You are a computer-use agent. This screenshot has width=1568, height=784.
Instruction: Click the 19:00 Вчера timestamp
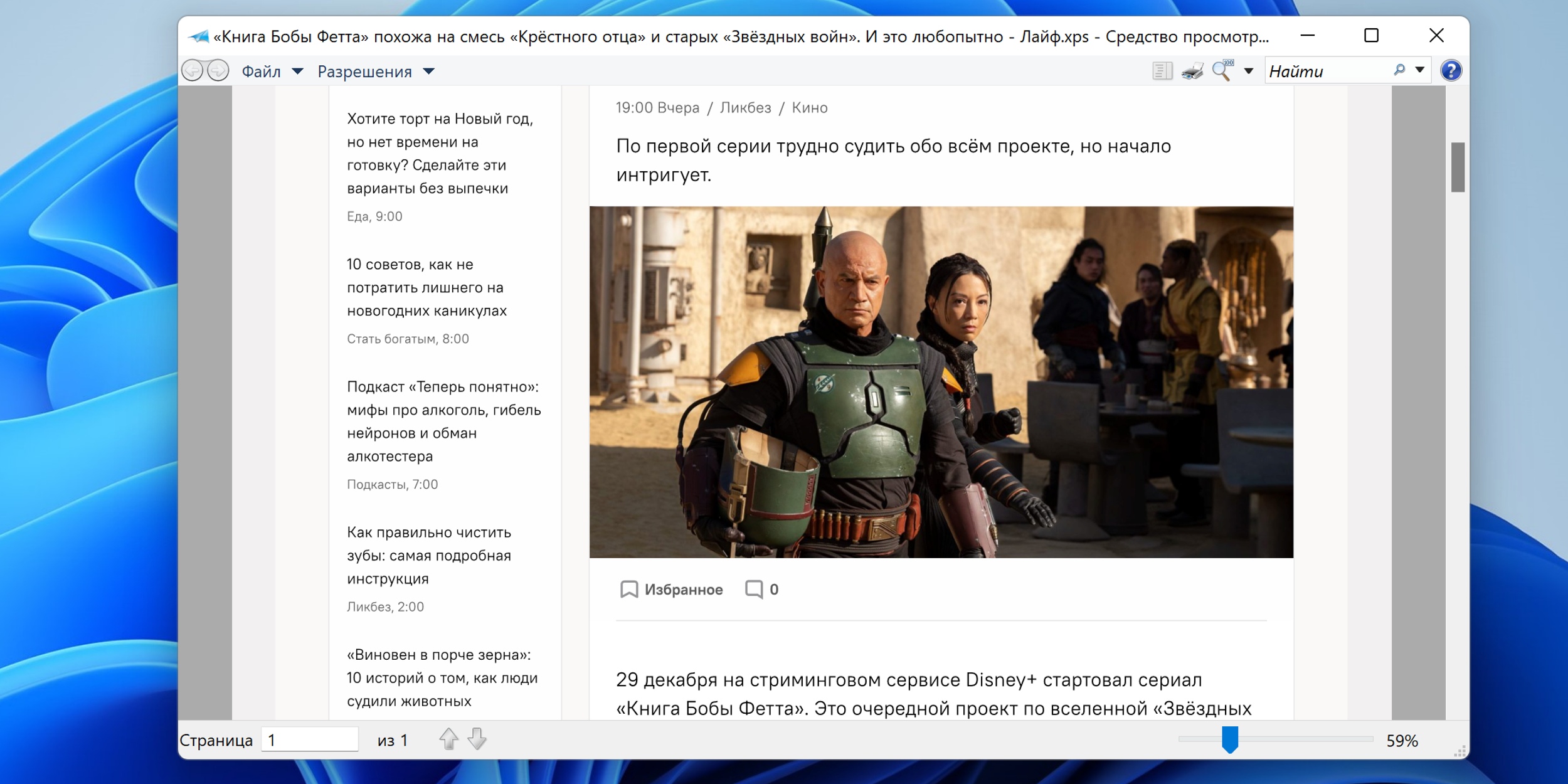657,108
